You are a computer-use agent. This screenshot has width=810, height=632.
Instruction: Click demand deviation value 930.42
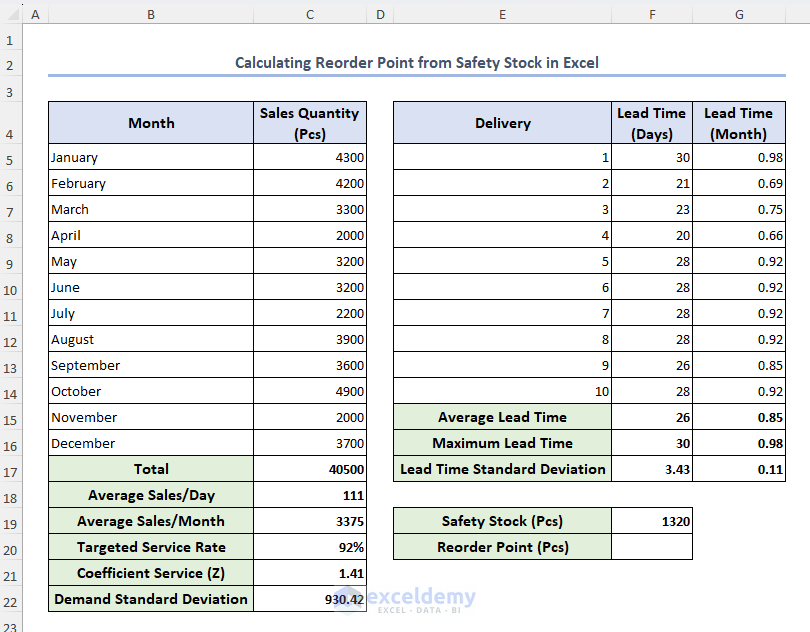click(x=310, y=599)
